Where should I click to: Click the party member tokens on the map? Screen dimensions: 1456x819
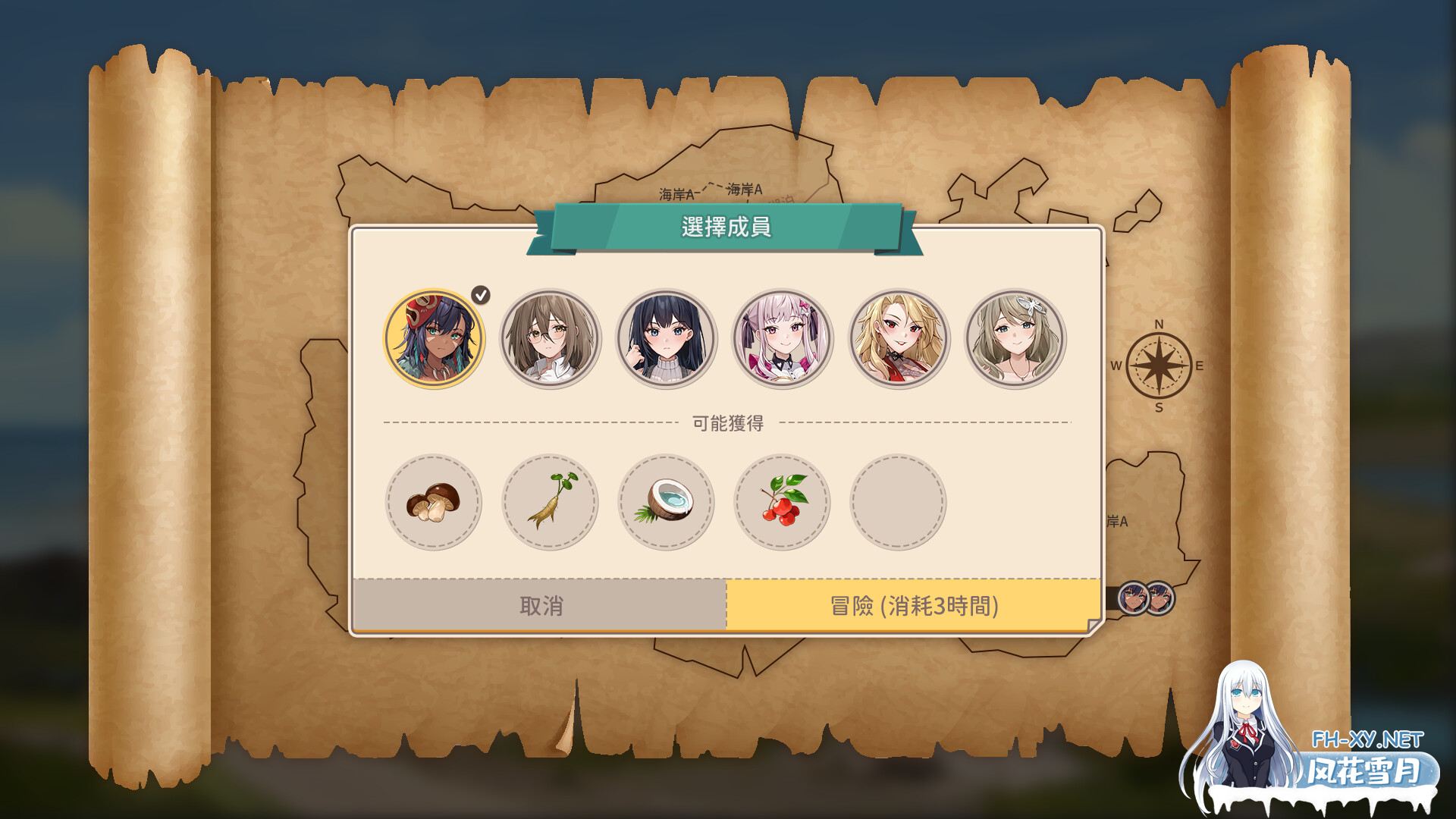tap(1146, 599)
